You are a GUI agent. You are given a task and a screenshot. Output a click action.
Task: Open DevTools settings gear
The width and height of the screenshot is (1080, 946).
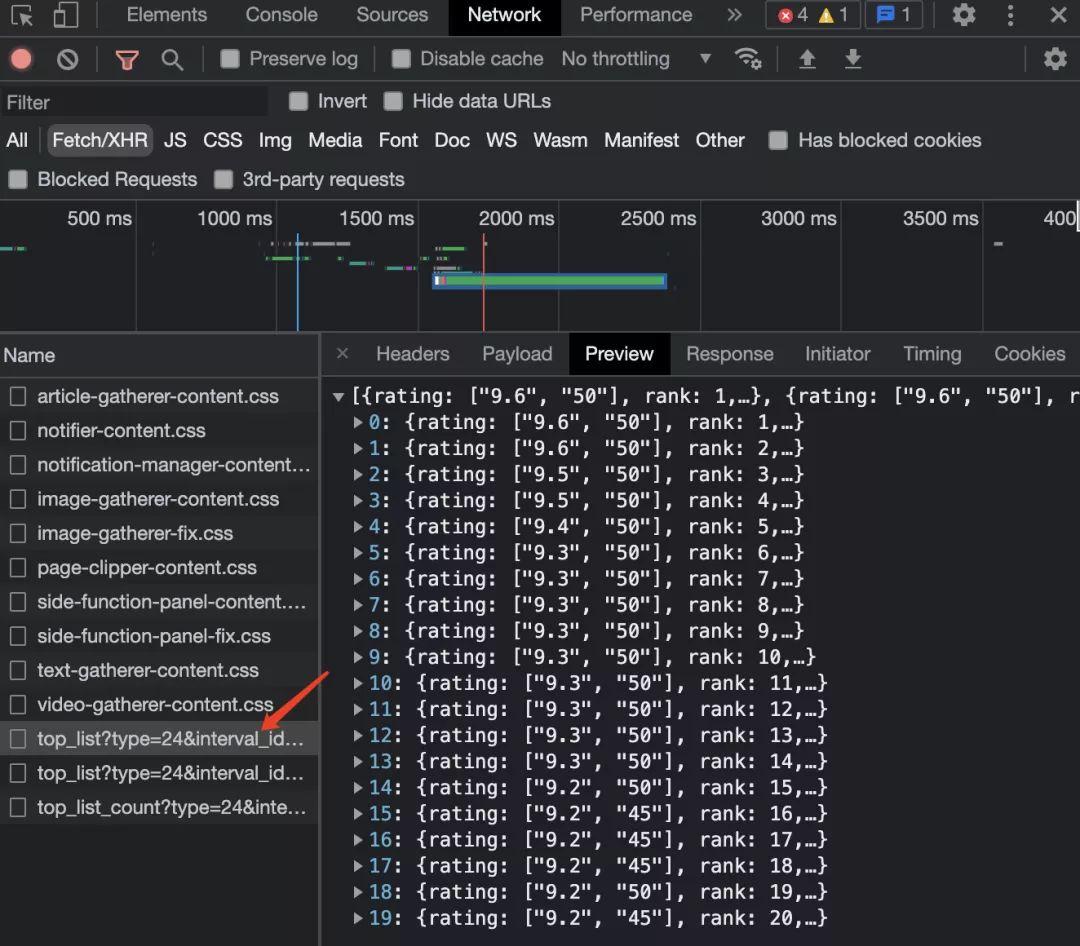(963, 14)
